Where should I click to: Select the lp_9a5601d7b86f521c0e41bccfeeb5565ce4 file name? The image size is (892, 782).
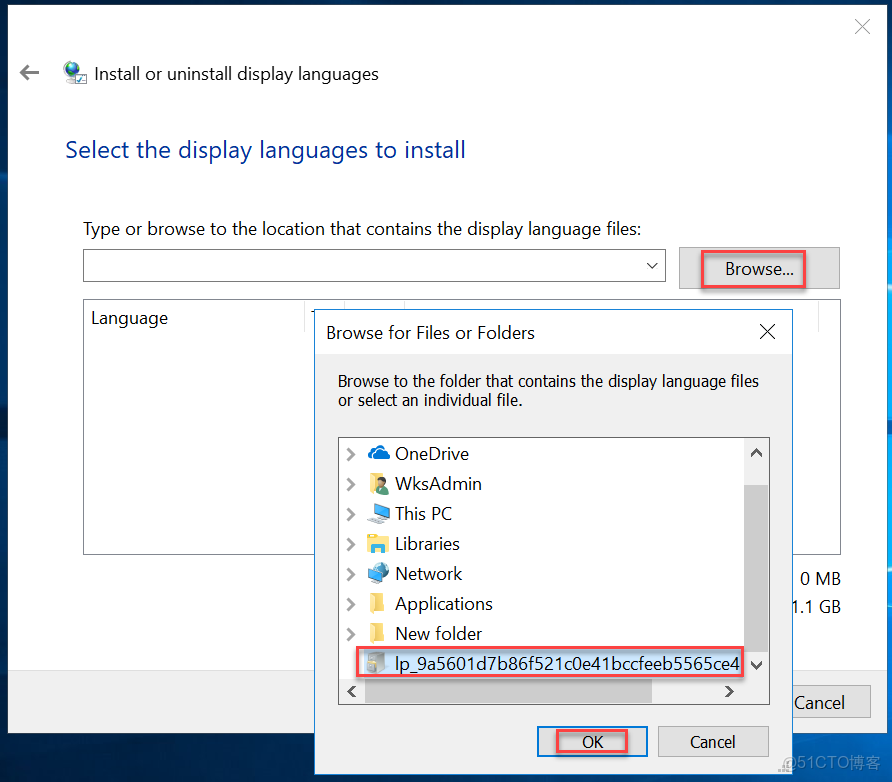click(567, 664)
